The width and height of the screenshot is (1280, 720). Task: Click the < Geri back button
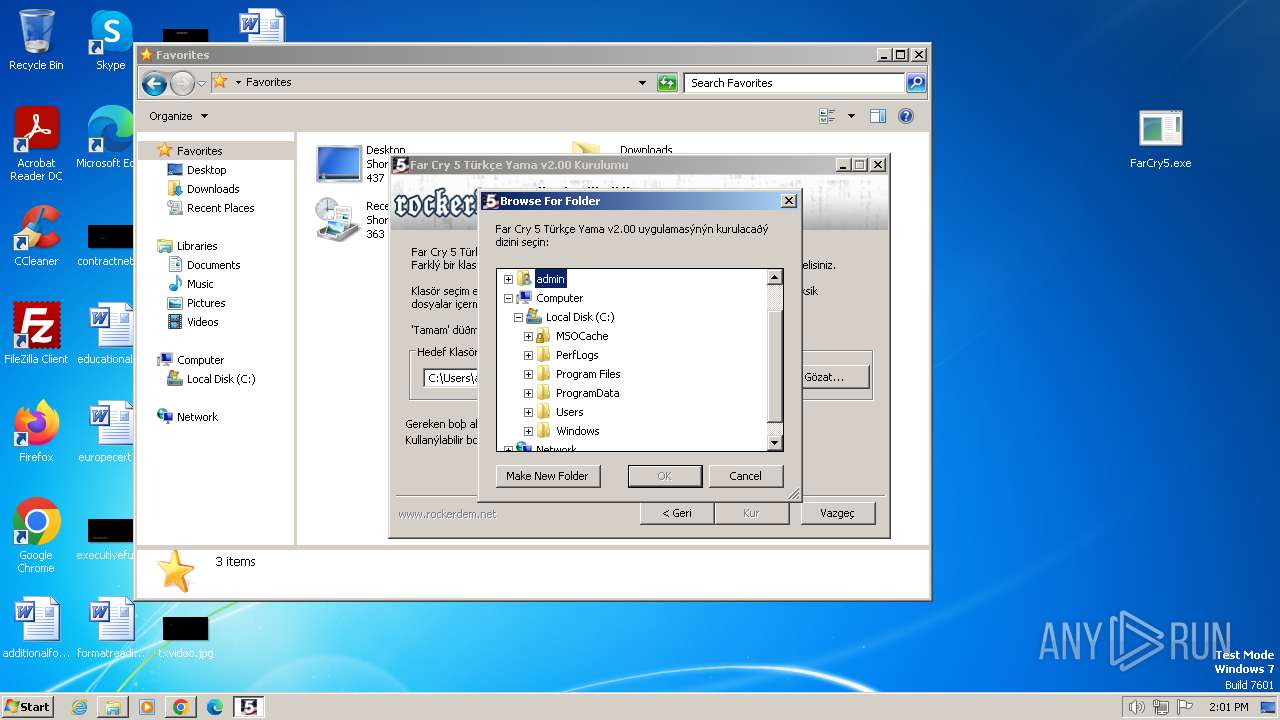(677, 513)
